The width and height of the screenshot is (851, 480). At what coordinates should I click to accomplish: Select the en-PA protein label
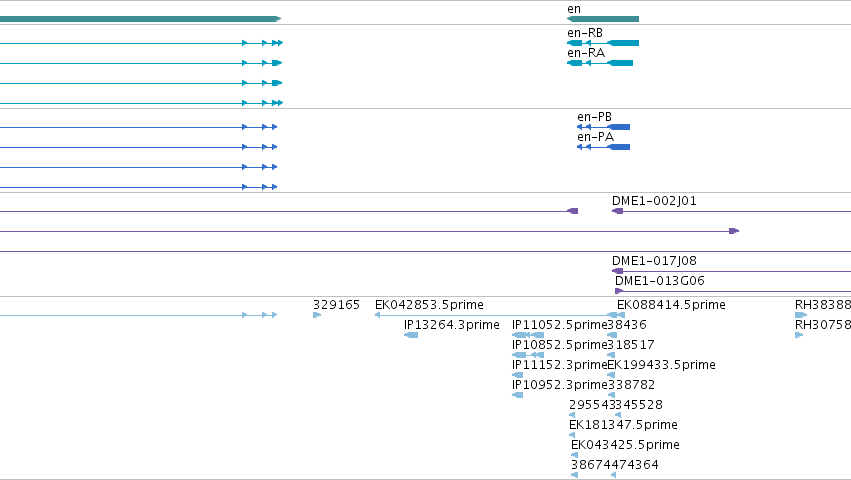(x=595, y=137)
